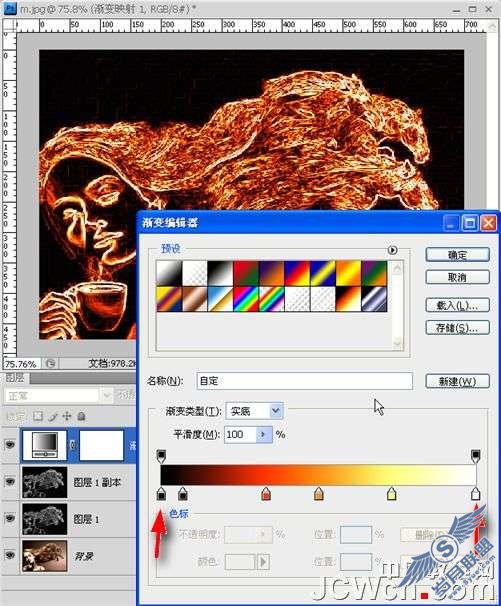The image size is (501, 606).
Task: Hide the gradient map adjustment layer
Action: [x=10, y=445]
